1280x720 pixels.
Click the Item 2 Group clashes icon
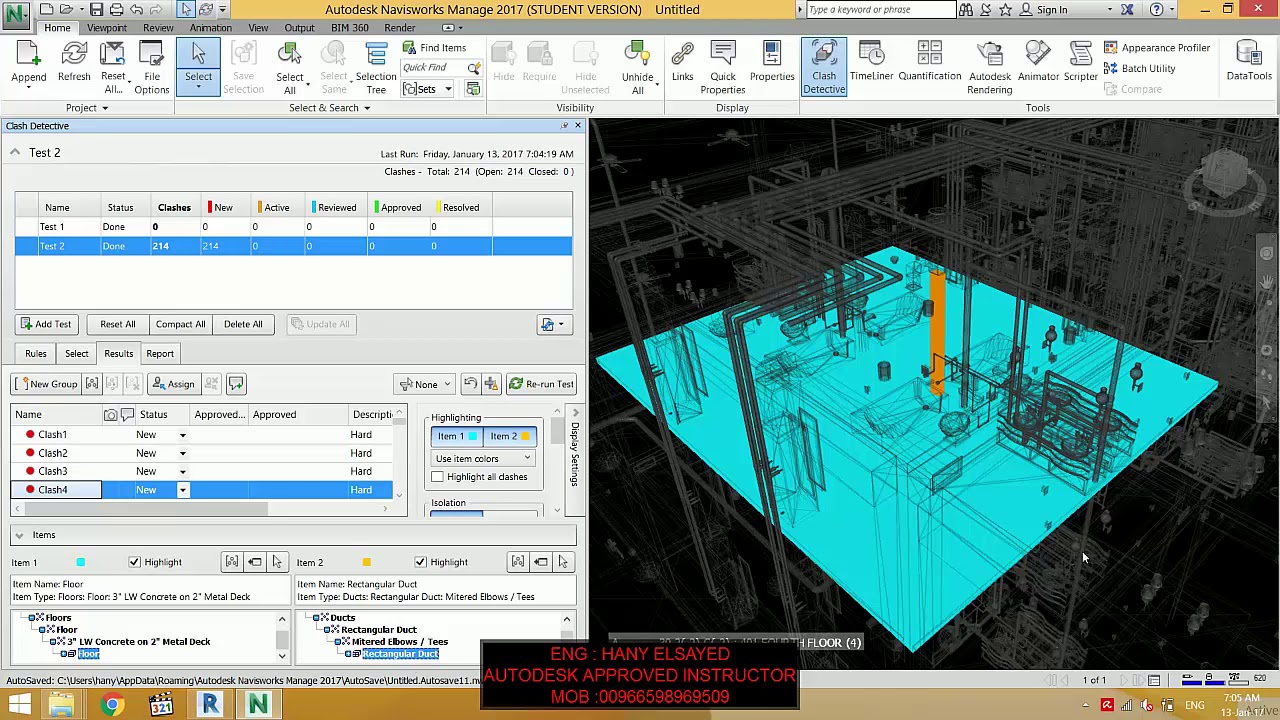pos(517,562)
